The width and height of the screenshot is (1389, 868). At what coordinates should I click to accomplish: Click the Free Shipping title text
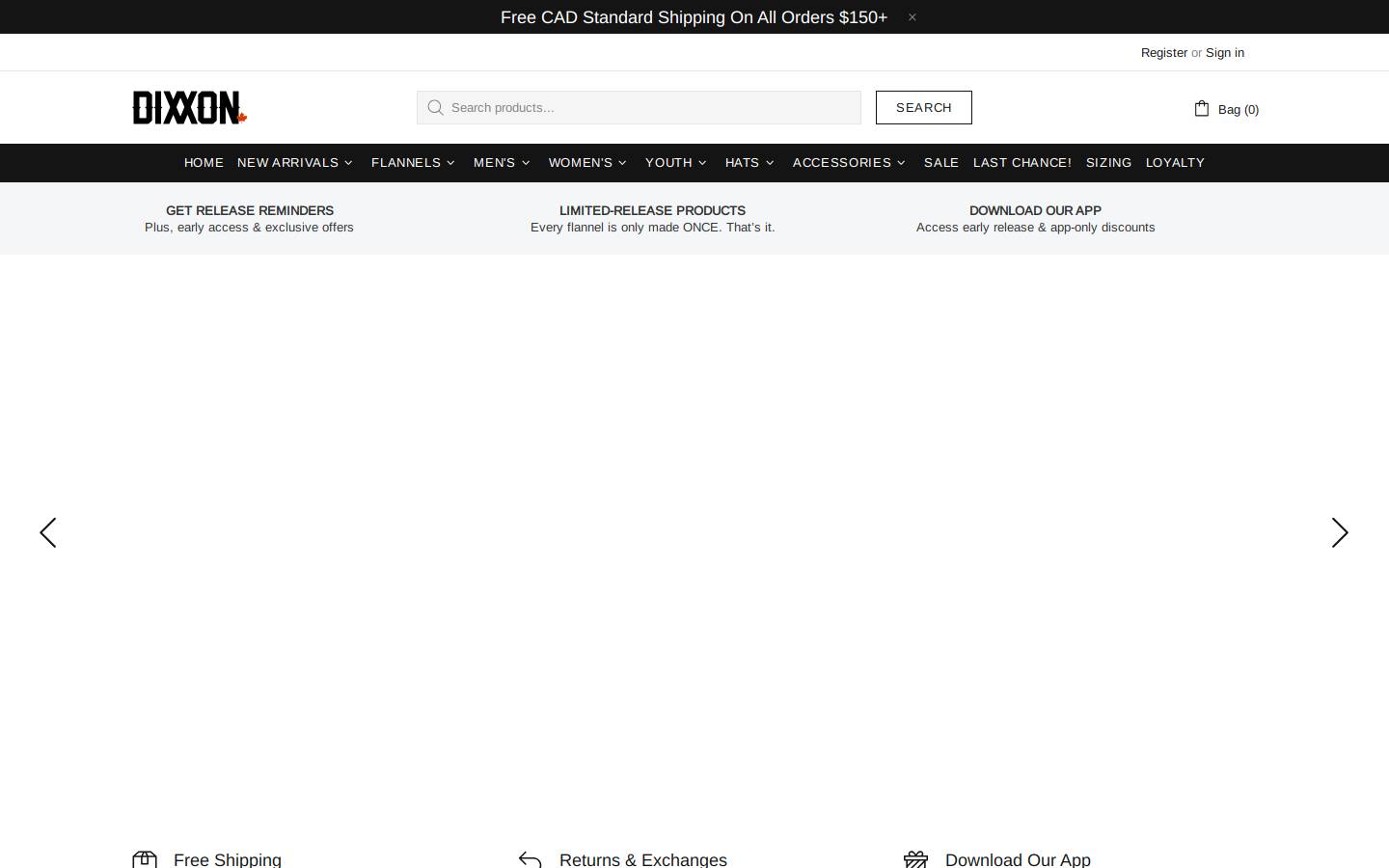[x=228, y=859]
